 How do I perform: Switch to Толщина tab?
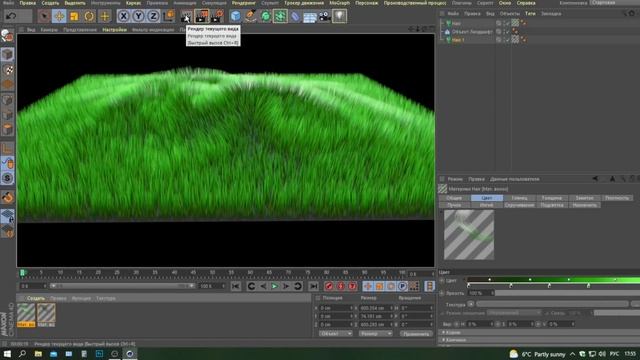pos(552,198)
